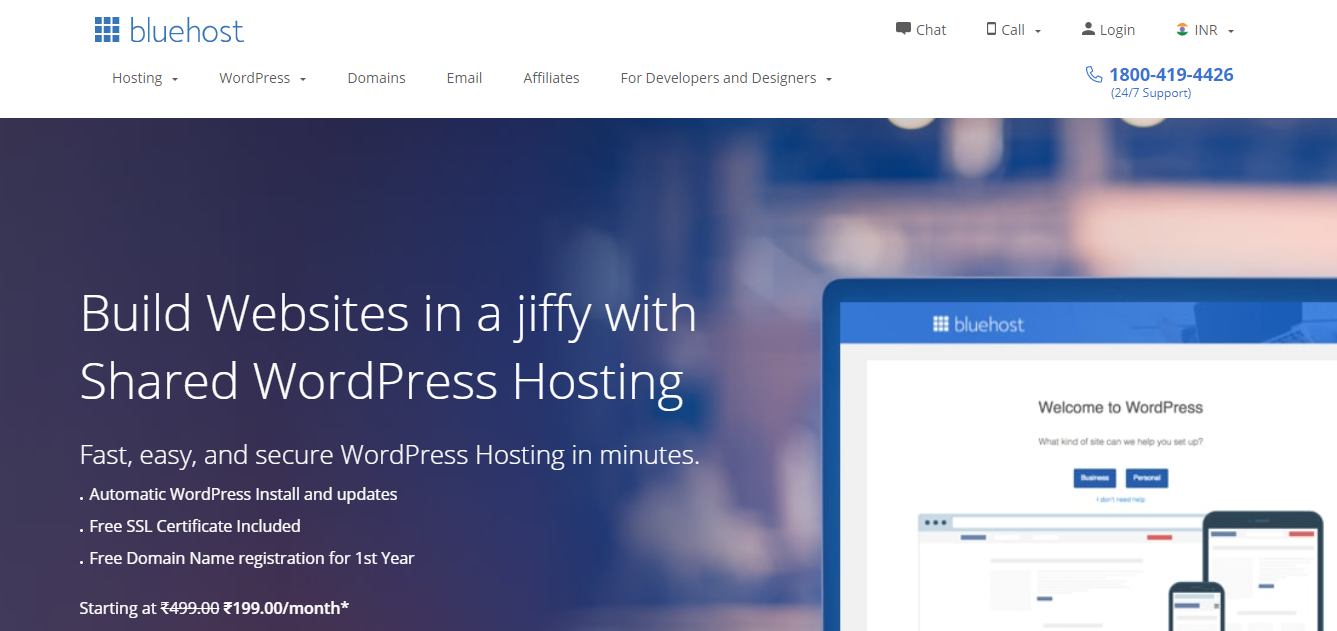The width and height of the screenshot is (1337, 631).
Task: Click "Welcome to WordPress" in the laptop preview
Action: [1120, 407]
